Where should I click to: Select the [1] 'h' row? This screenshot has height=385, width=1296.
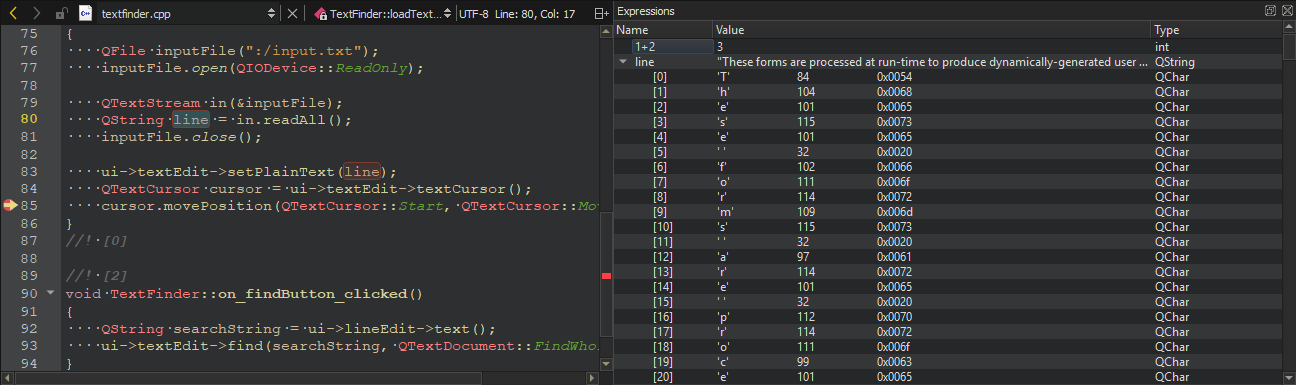(948, 92)
